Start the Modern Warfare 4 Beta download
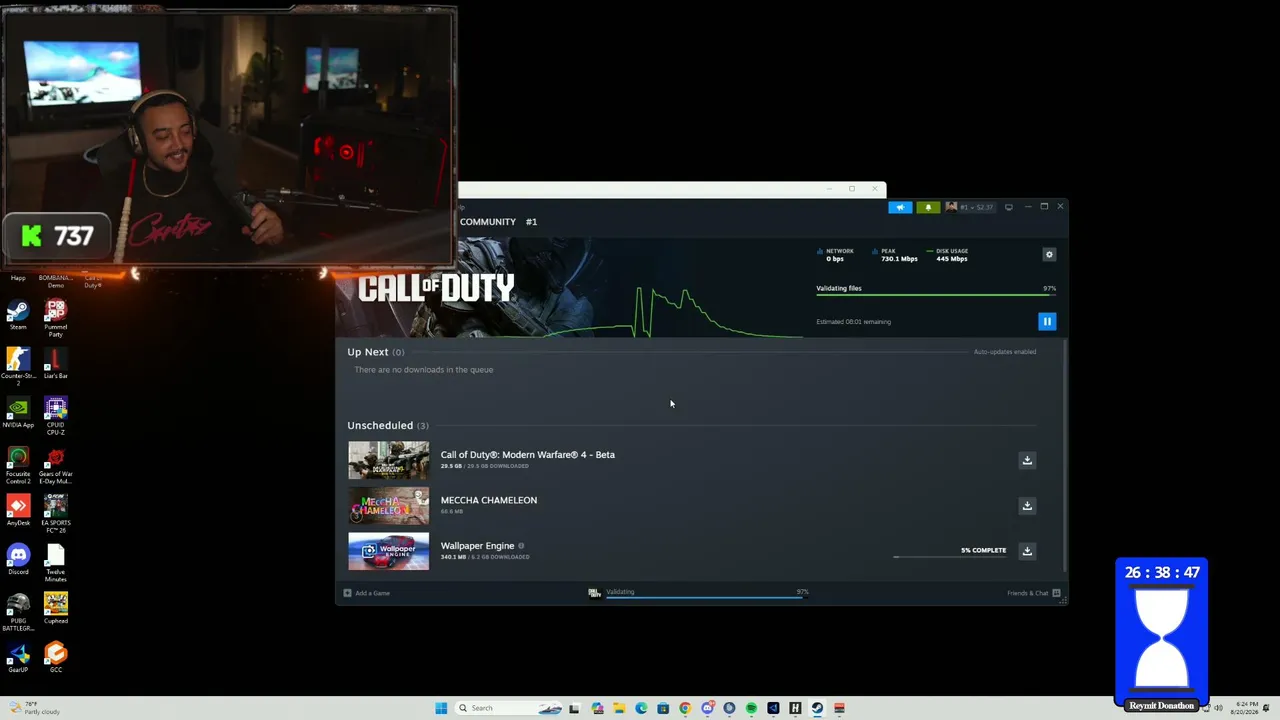 point(1027,460)
